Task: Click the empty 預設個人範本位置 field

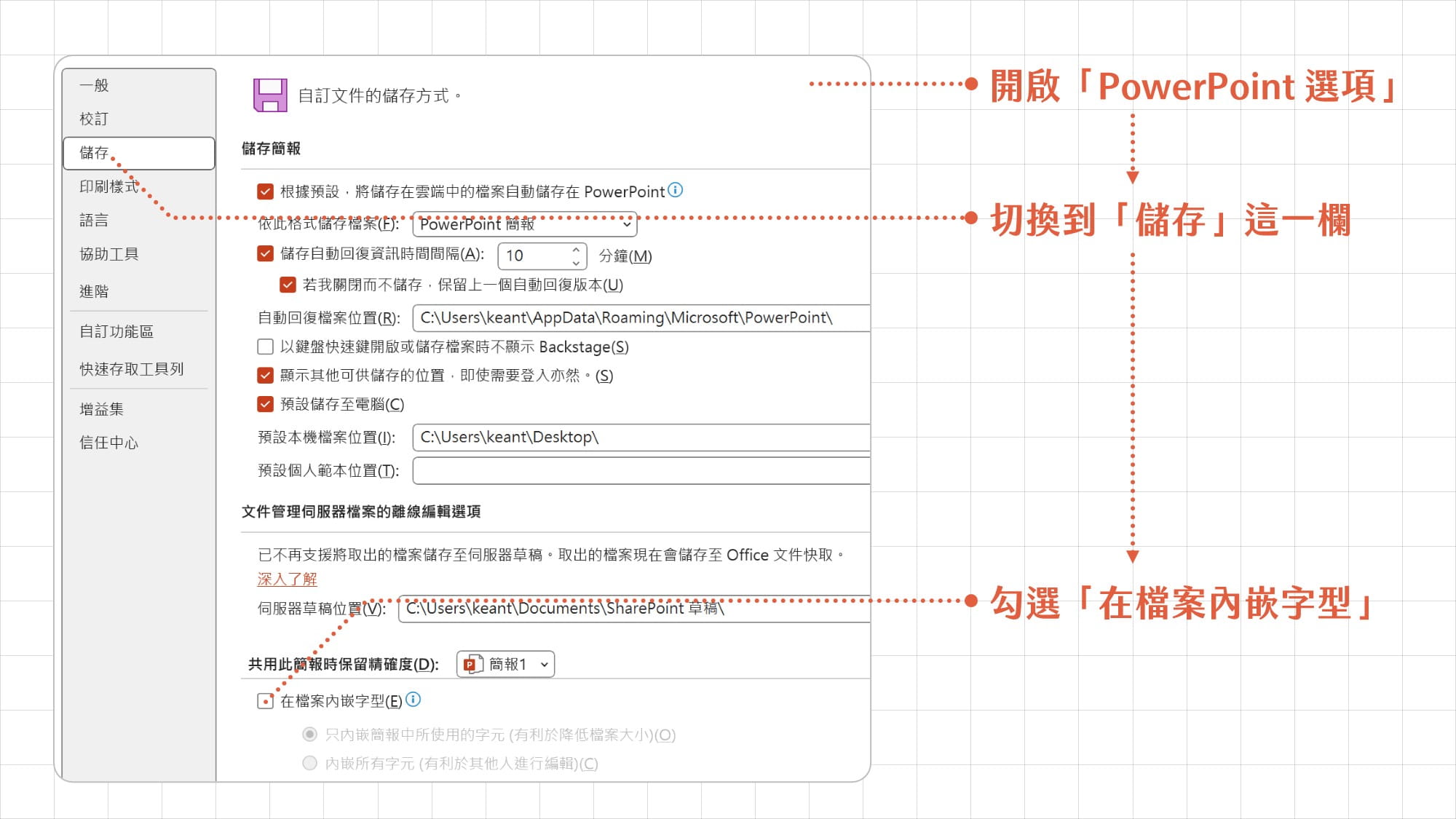Action: coord(641,470)
